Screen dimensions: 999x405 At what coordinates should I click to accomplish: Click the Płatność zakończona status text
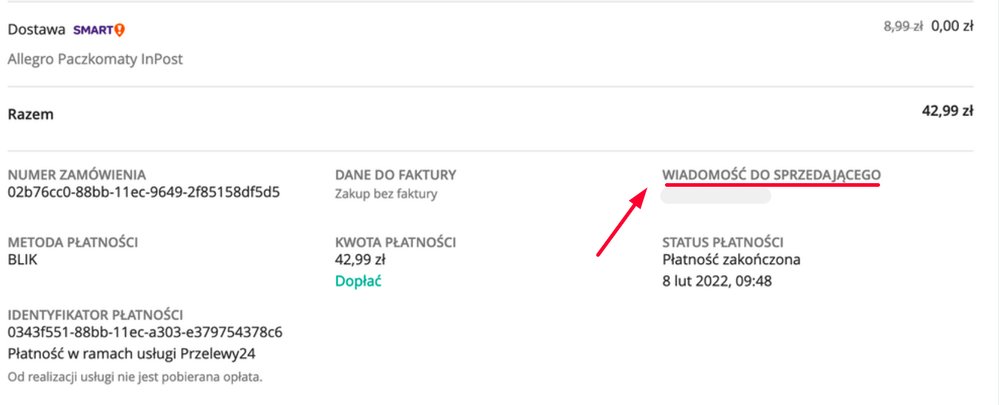[x=731, y=260]
